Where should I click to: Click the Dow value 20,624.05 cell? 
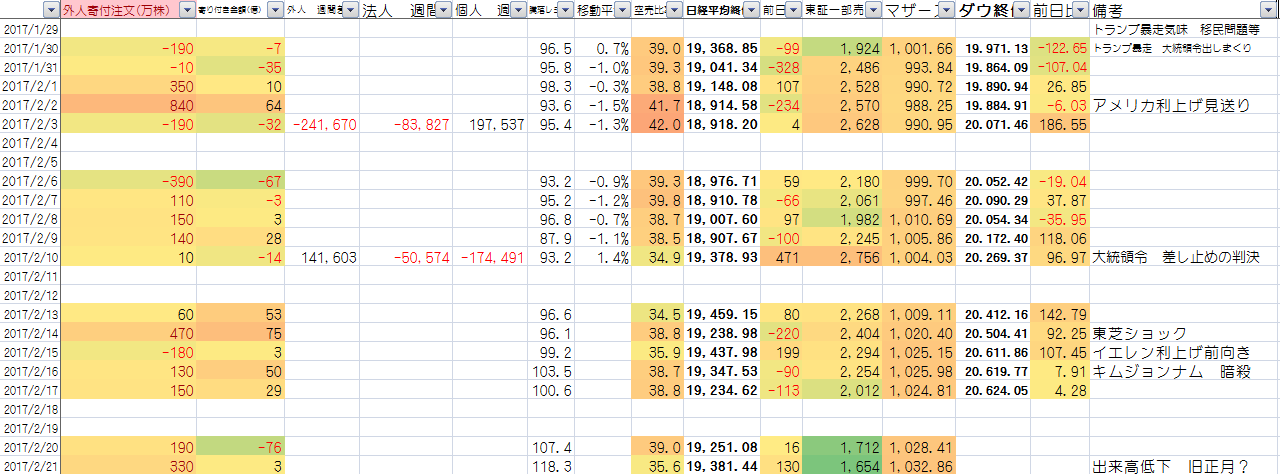click(997, 390)
